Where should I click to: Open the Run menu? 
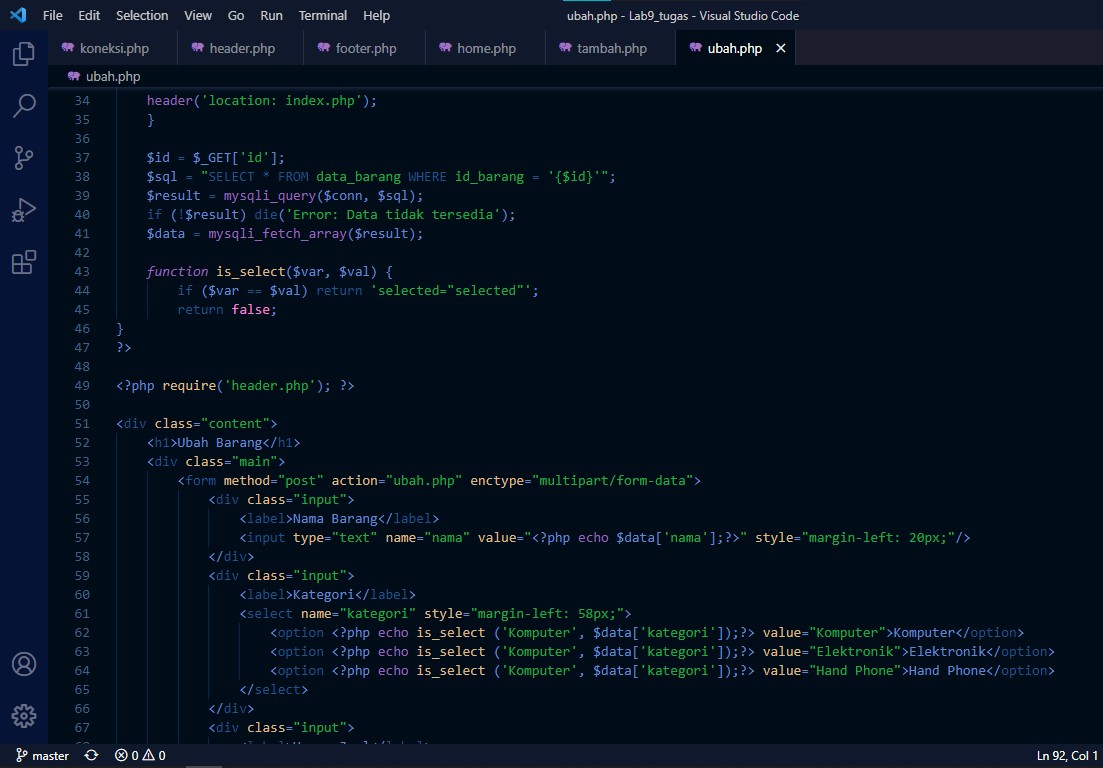[272, 15]
